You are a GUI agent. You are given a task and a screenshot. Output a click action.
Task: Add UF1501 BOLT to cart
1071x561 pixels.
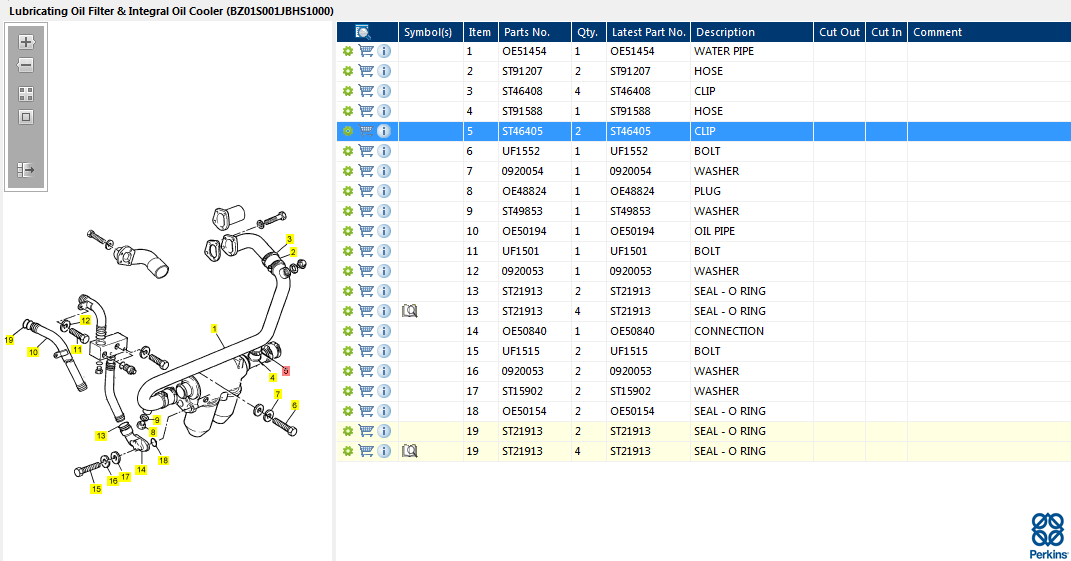click(366, 251)
